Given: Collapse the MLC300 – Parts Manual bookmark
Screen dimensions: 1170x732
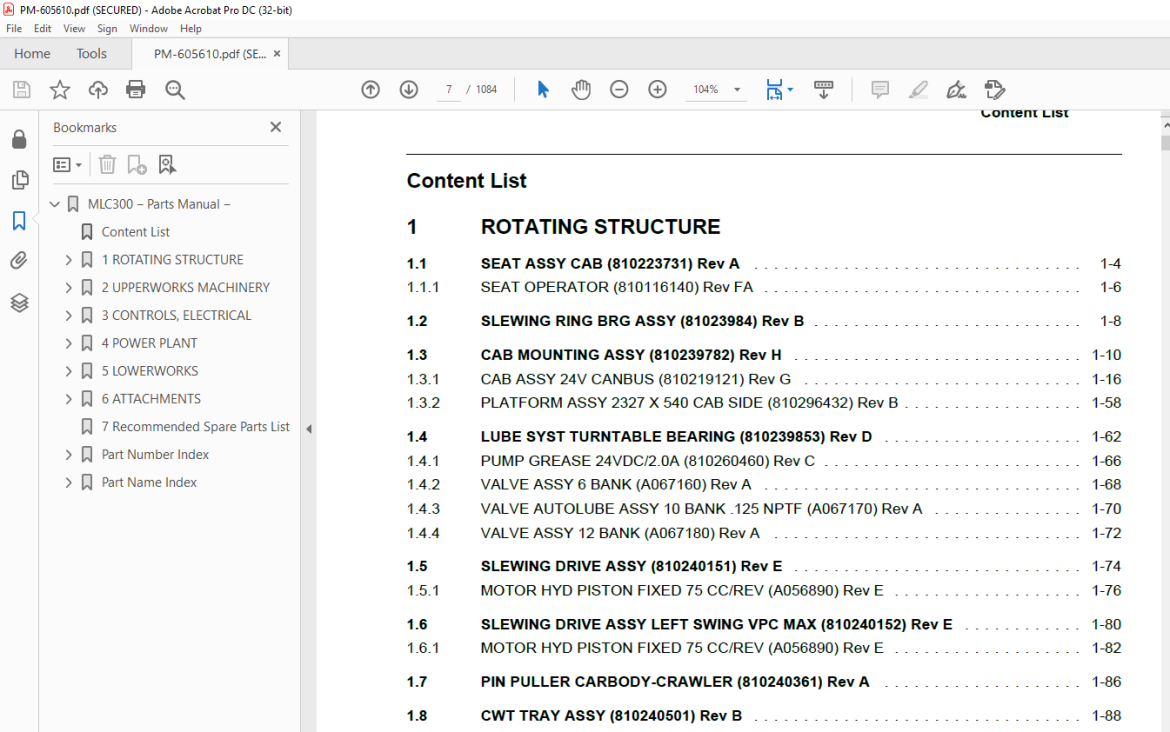Looking at the screenshot, I should click(x=54, y=204).
